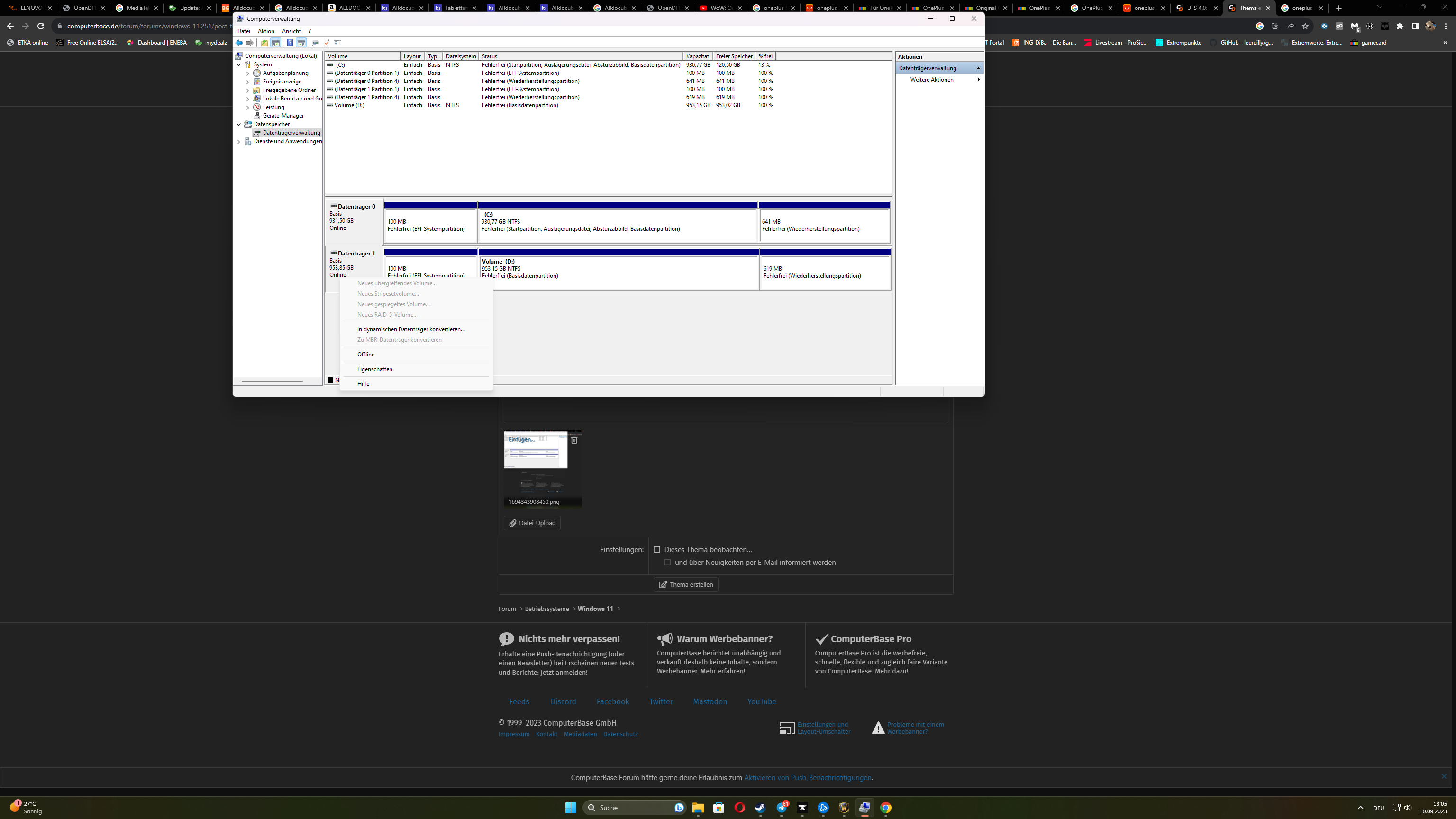
Task: Click the Geräte-Manager tree icon
Action: point(257,115)
